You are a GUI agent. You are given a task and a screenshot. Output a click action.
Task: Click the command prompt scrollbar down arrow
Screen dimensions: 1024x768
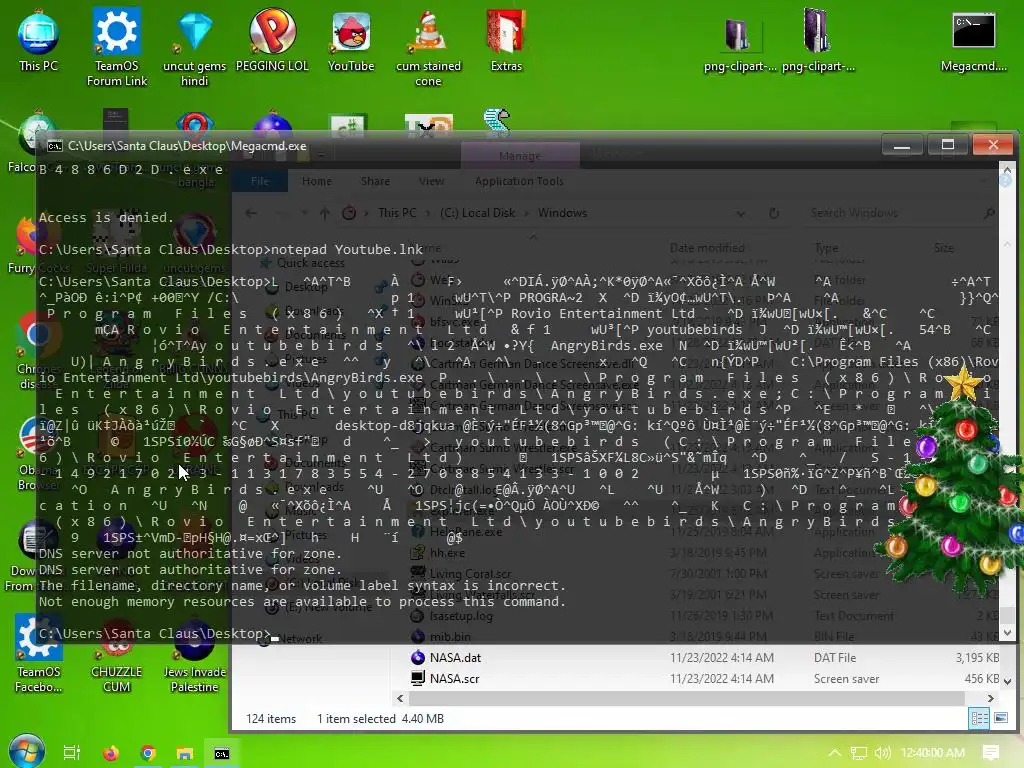click(x=1008, y=633)
